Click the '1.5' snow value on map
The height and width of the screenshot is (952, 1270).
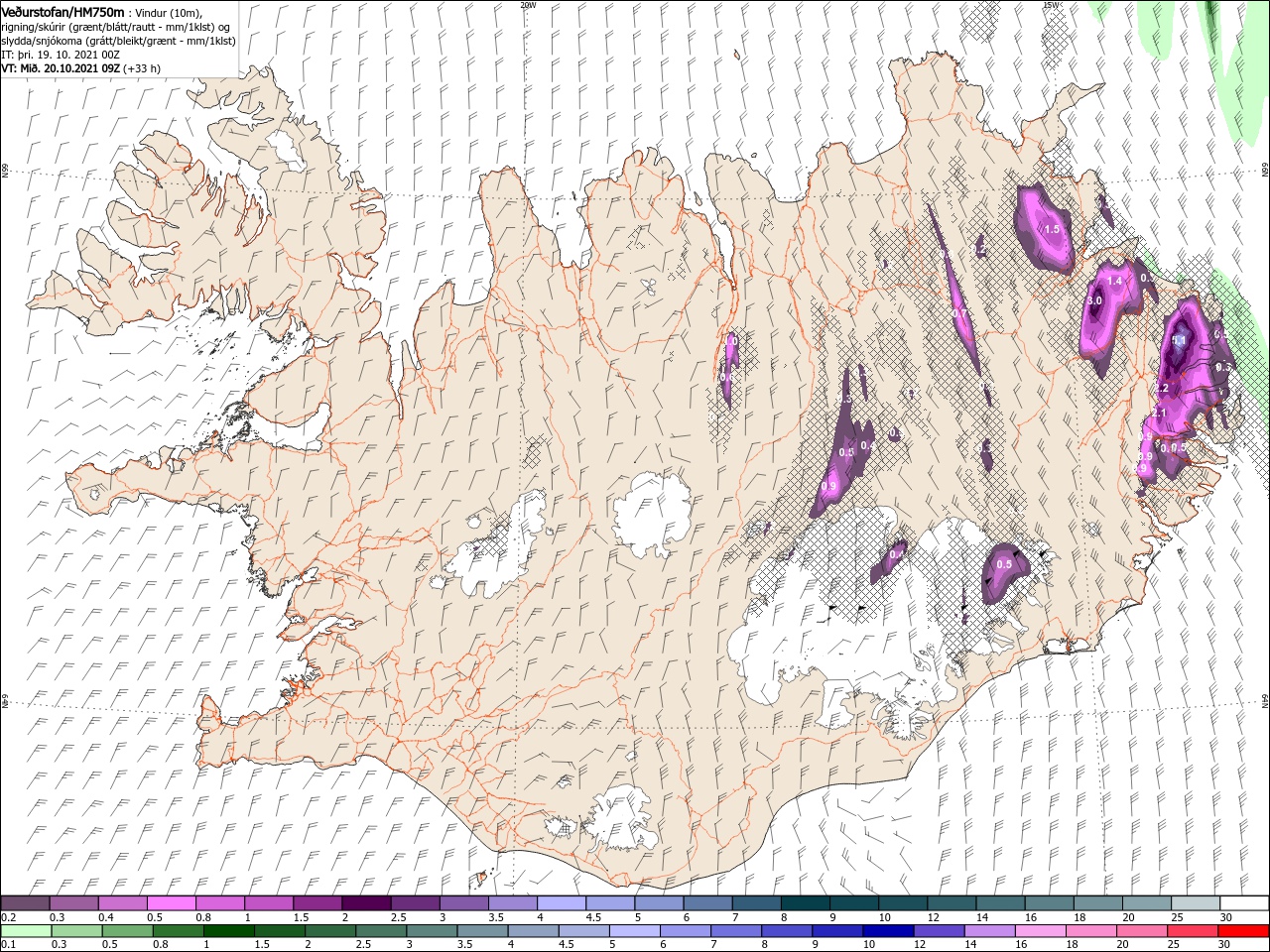point(1052,229)
